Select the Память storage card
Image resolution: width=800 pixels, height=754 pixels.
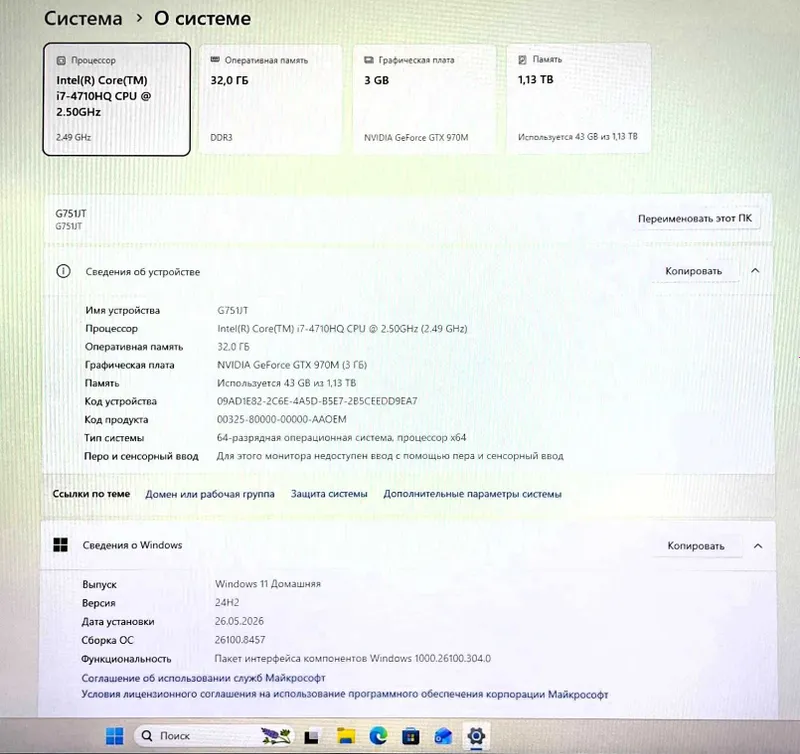[579, 98]
